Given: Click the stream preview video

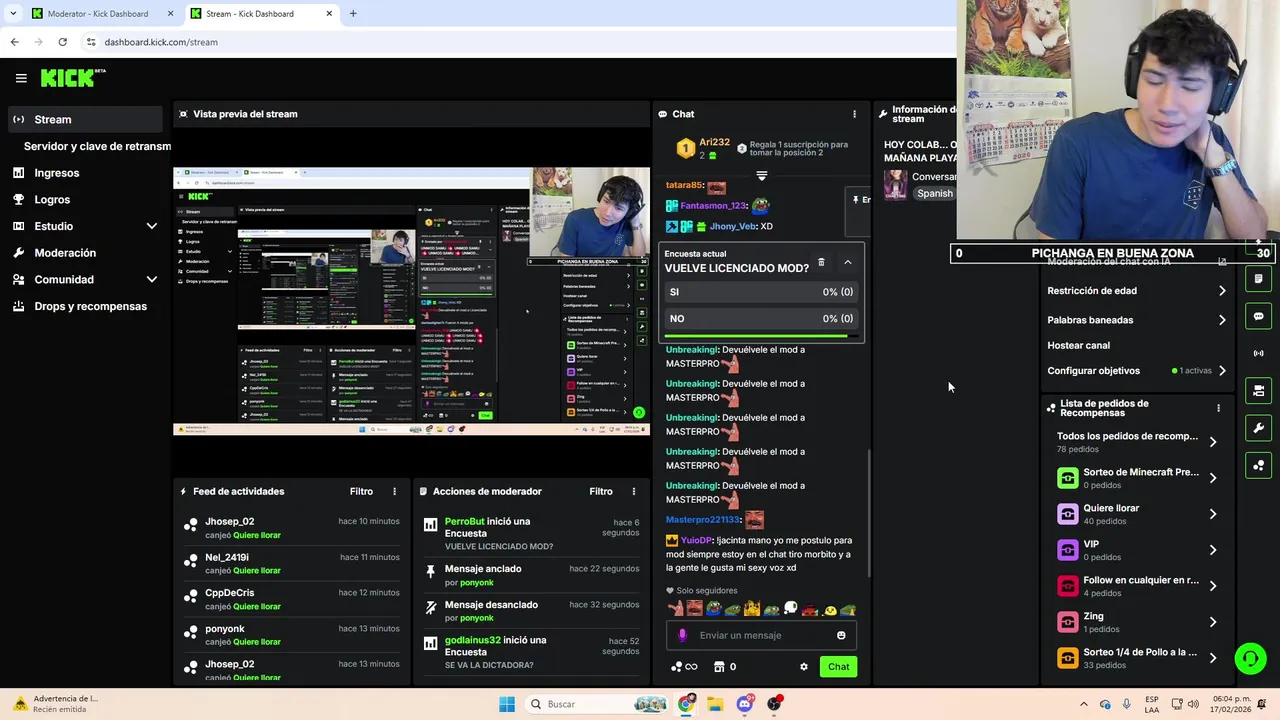Looking at the screenshot, I should [411, 301].
